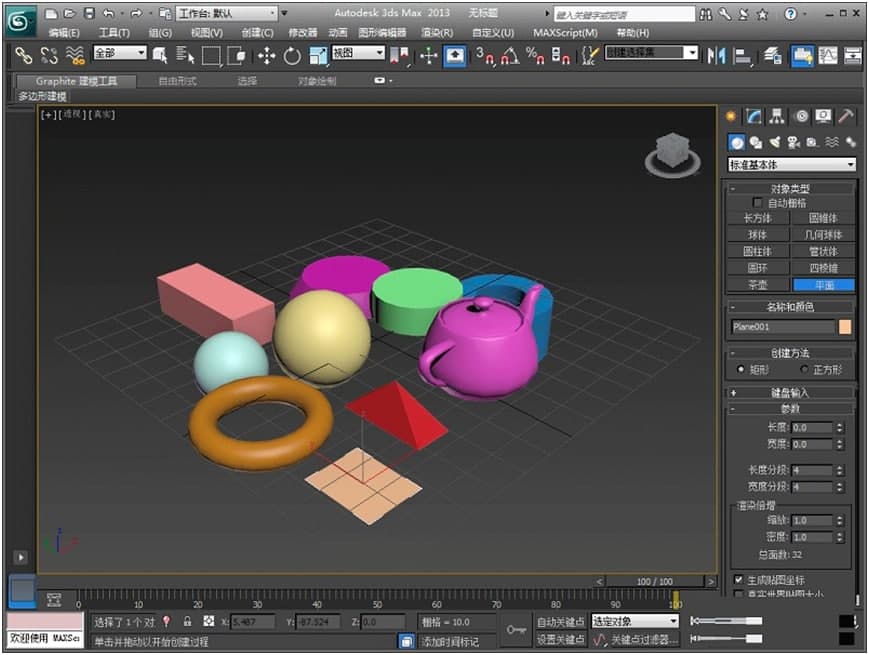Select the 正方形 creation method radio button

tap(803, 367)
